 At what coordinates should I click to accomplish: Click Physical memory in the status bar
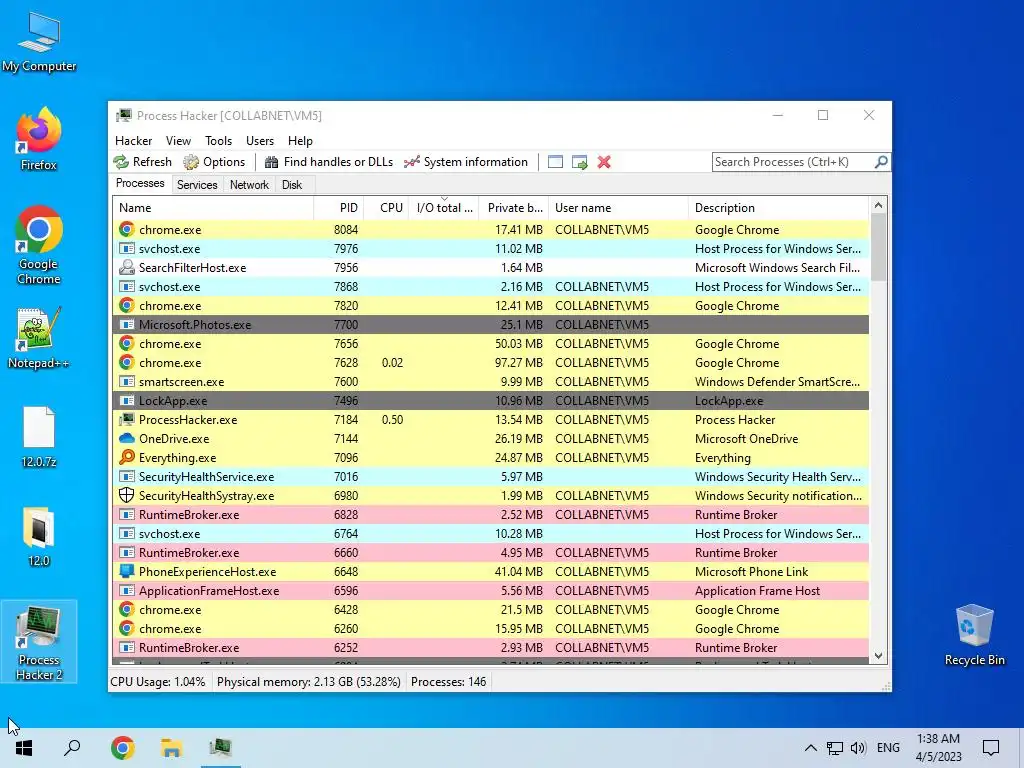[309, 682]
